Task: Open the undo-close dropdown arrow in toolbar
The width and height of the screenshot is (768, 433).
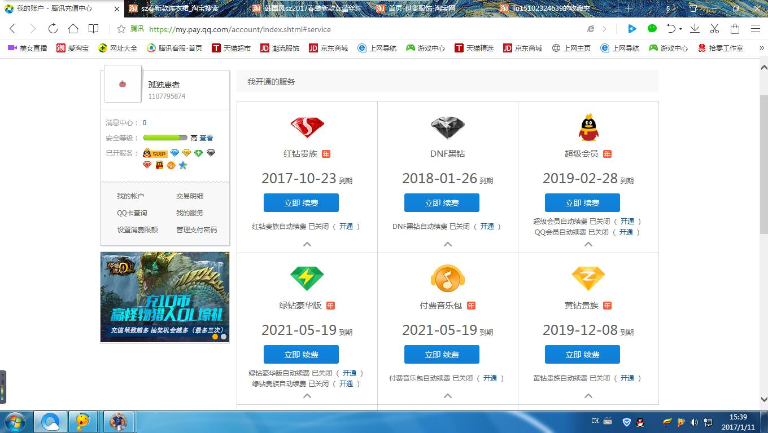Action: 680,29
